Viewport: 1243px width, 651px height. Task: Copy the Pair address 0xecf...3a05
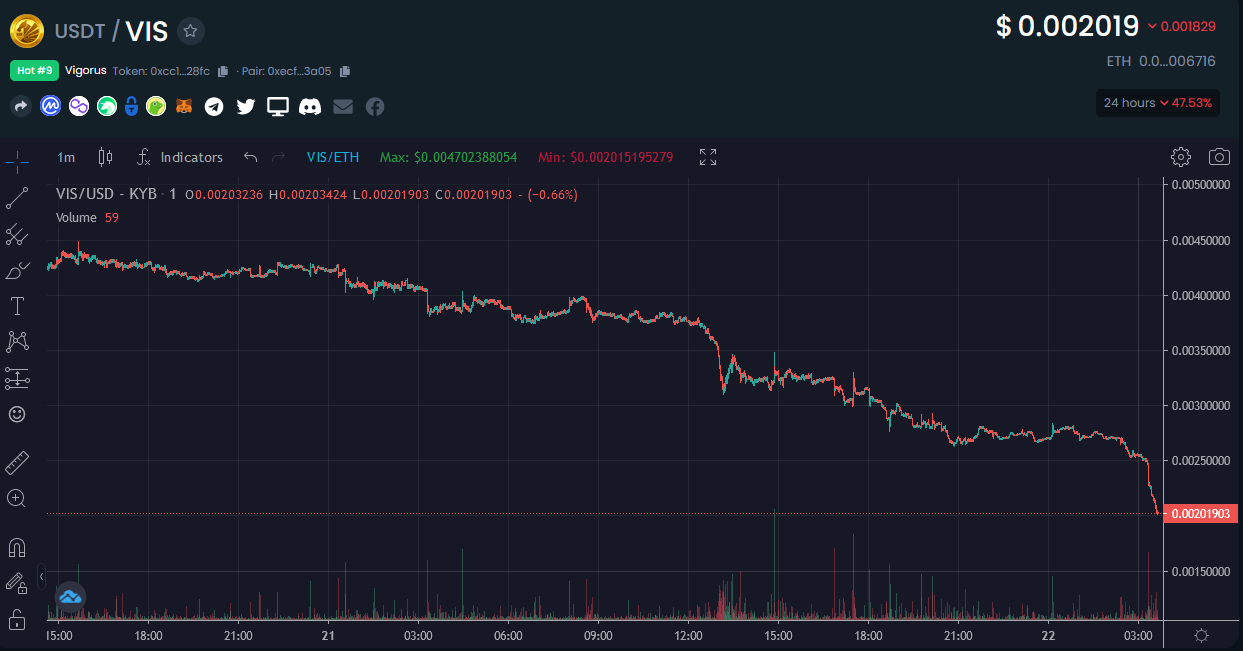pyautogui.click(x=345, y=71)
